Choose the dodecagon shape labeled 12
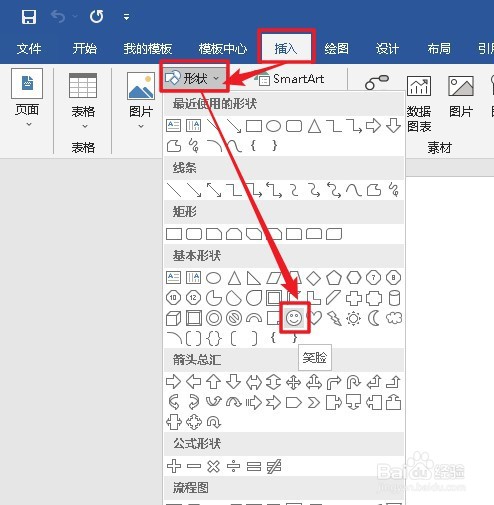This screenshot has height=505, width=494. coord(193,298)
